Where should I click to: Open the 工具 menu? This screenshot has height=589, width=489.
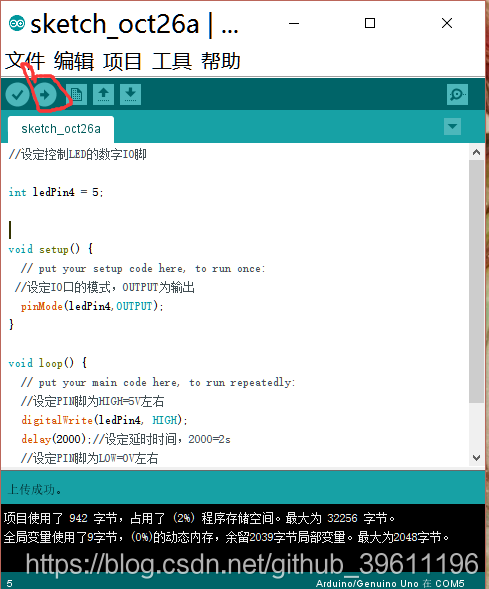(172, 61)
